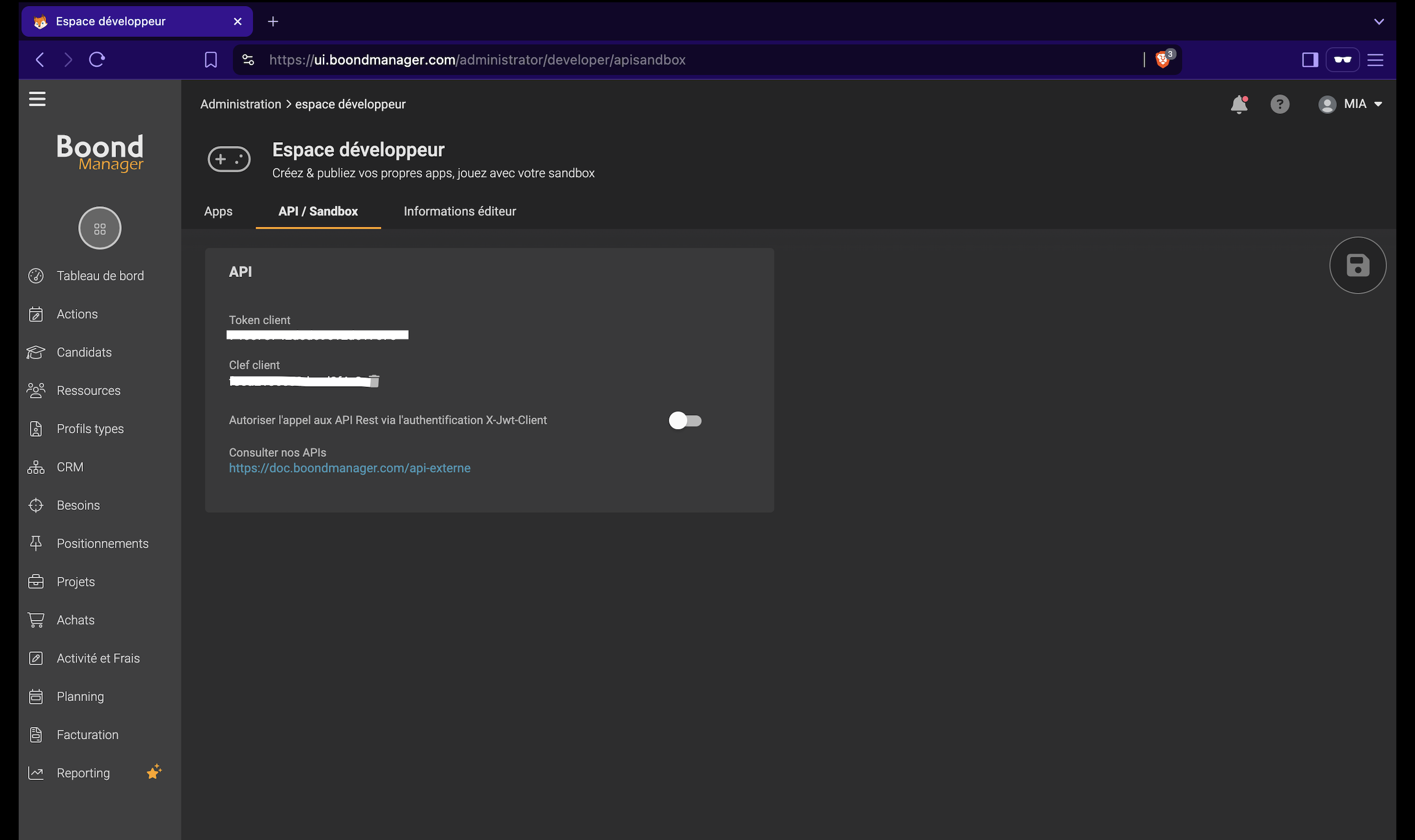The image size is (1415, 840).
Task: Open Profils types
Action: click(90, 429)
